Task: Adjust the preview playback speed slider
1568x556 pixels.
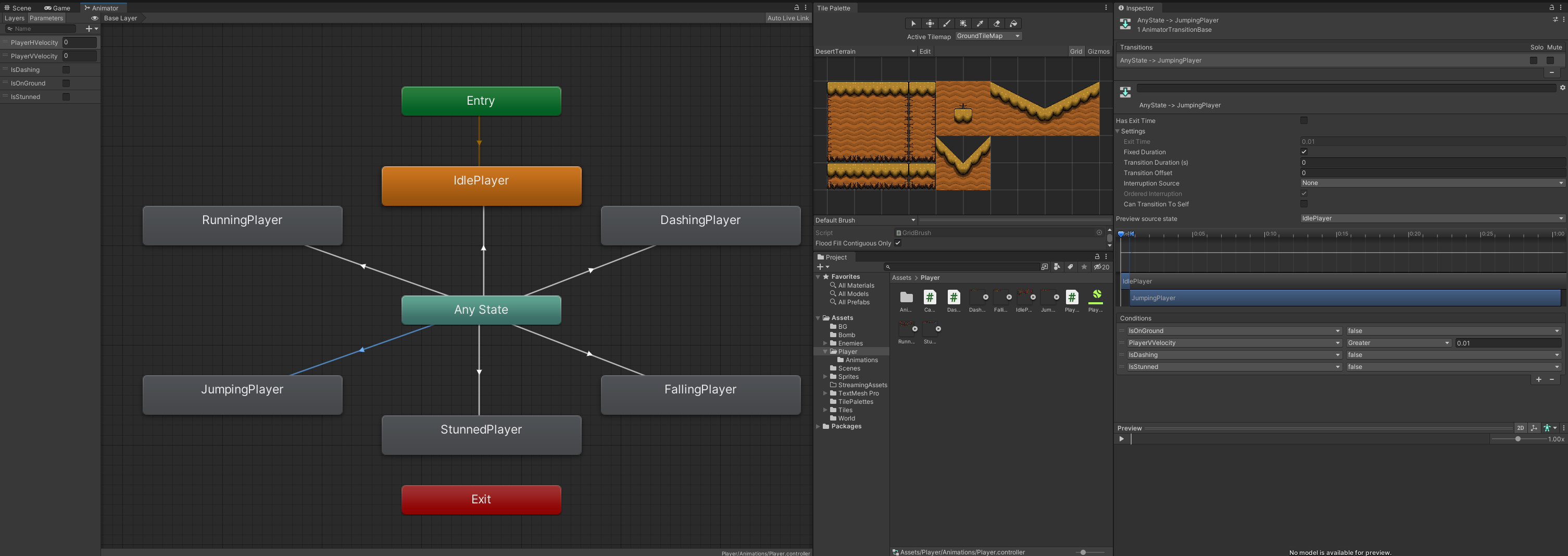Action: click(x=1517, y=439)
